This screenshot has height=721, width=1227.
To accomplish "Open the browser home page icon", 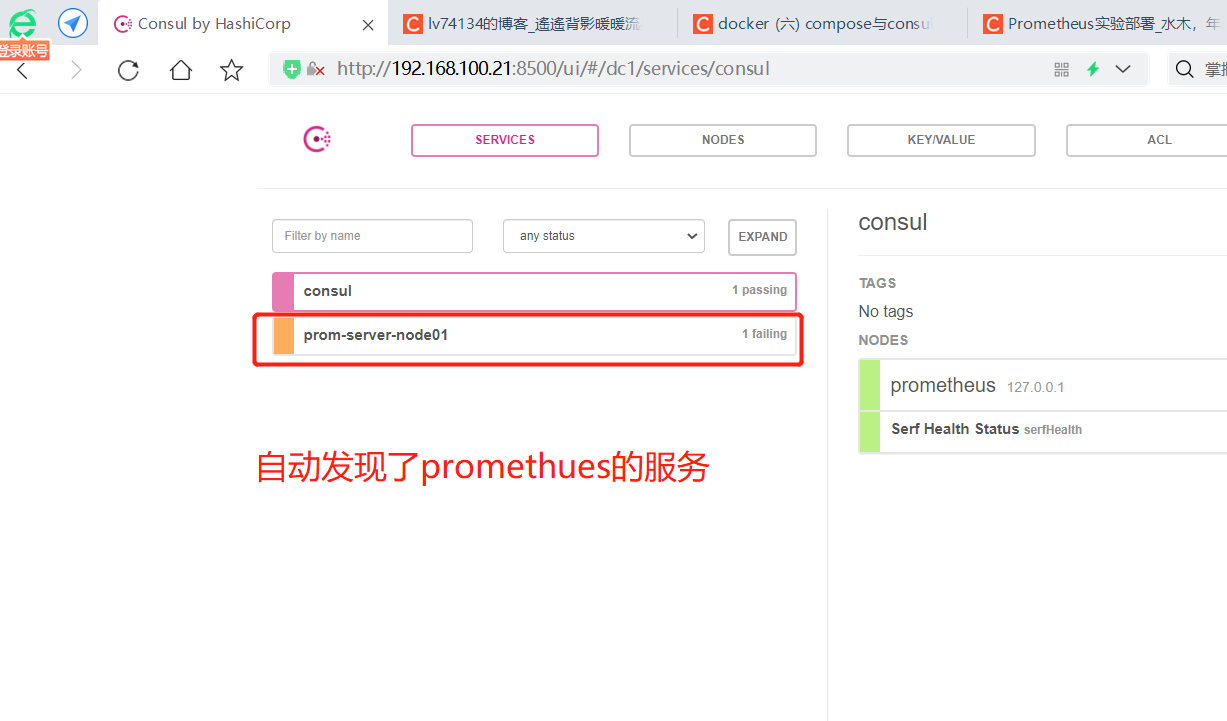I will tap(180, 70).
